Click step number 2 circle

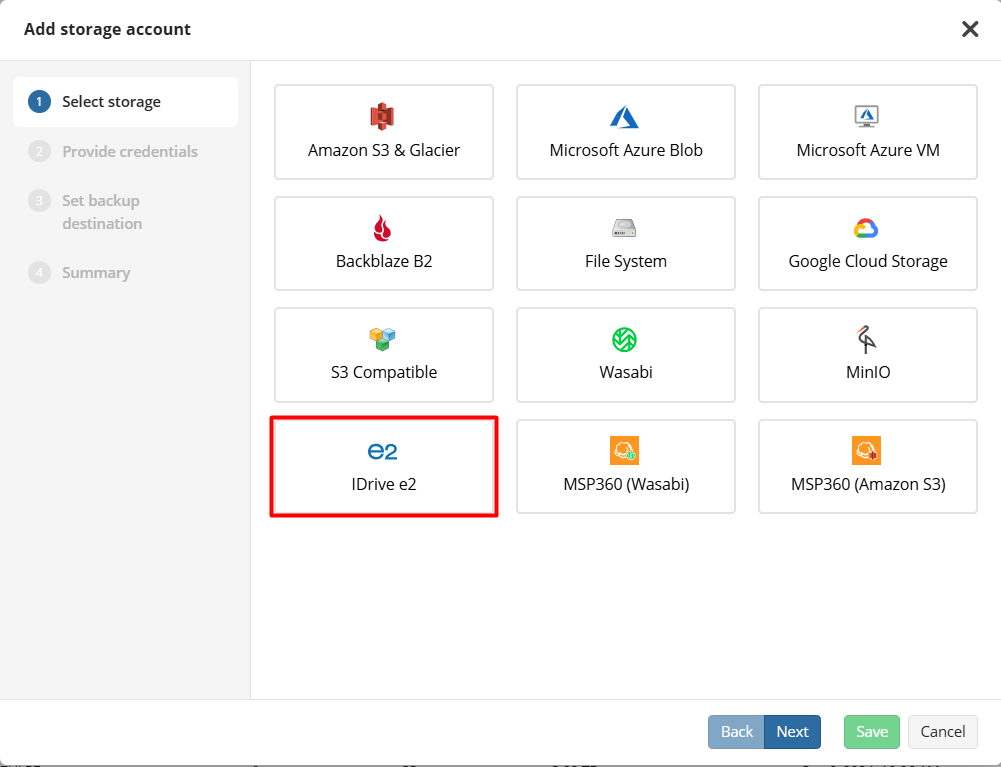pyautogui.click(x=39, y=151)
